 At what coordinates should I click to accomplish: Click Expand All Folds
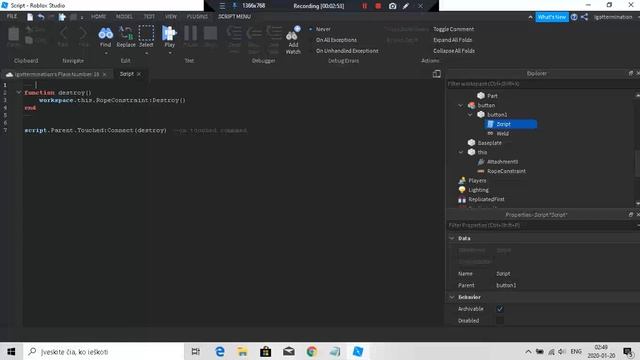[452, 40]
